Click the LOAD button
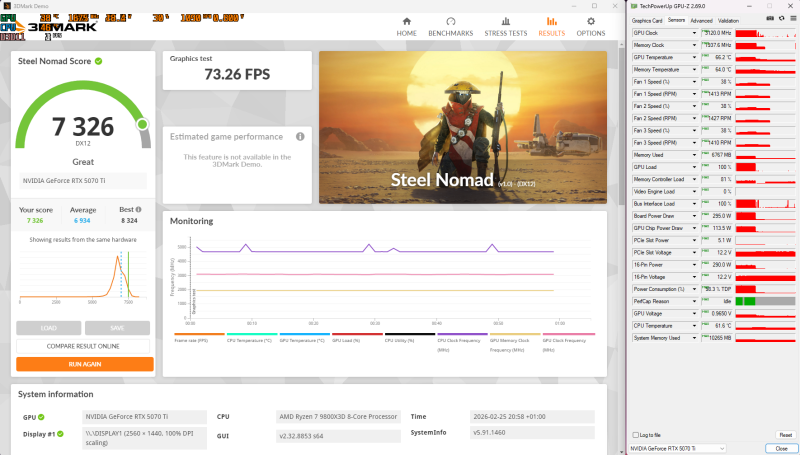Viewport: 800px width, 455px height. tap(48, 328)
